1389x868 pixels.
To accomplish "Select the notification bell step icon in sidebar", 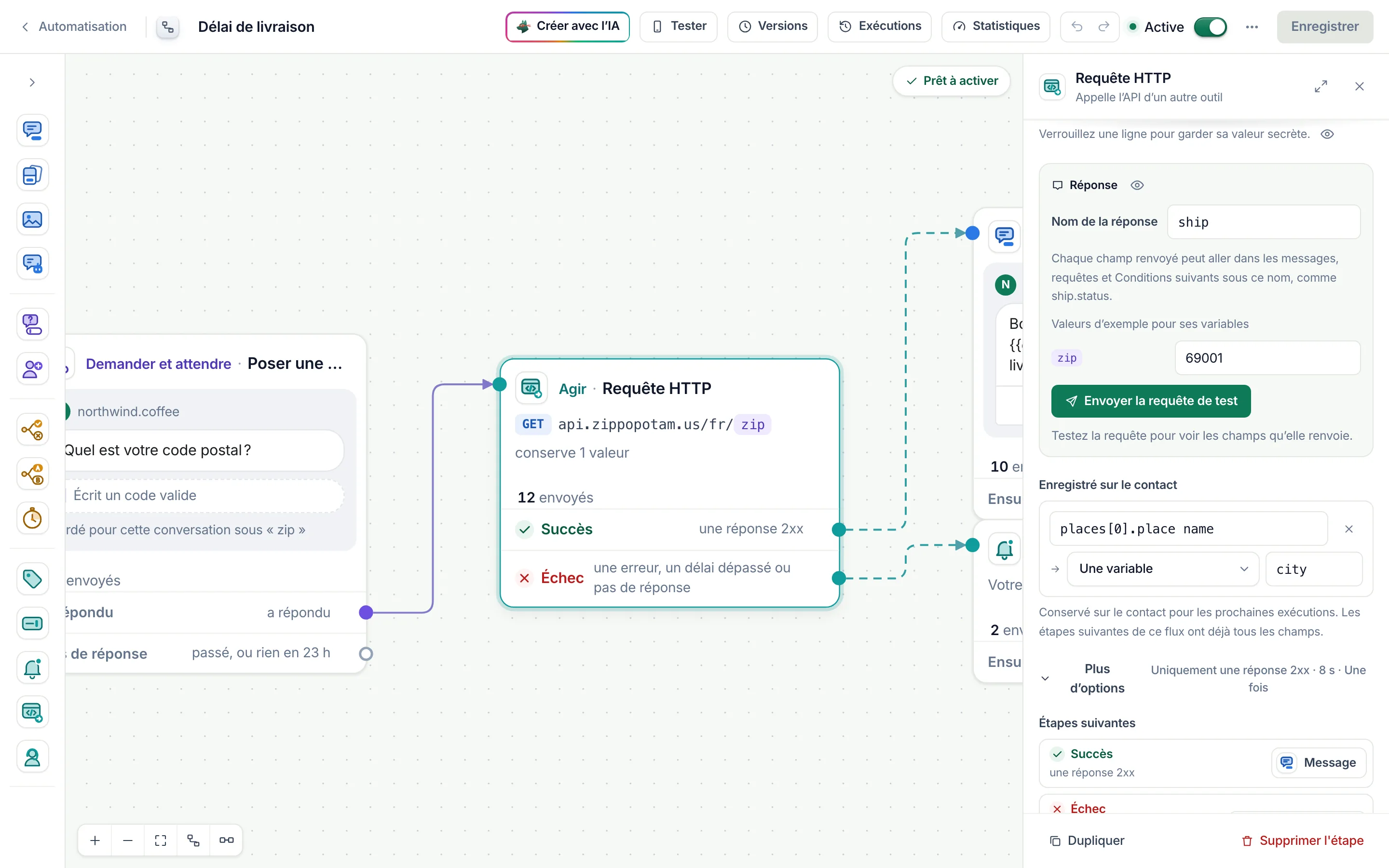I will point(32,668).
